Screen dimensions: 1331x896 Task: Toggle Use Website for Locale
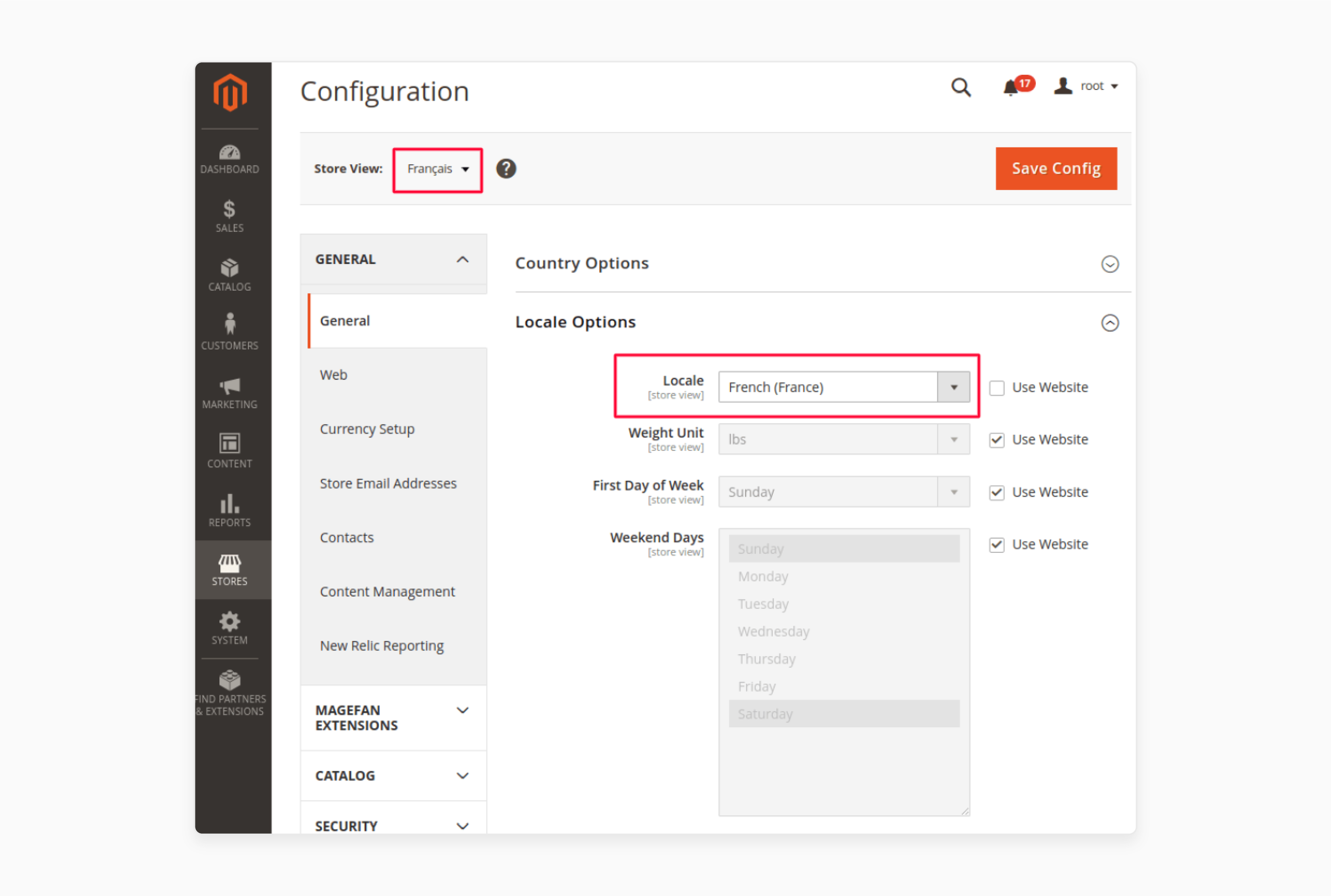pyautogui.click(x=997, y=388)
